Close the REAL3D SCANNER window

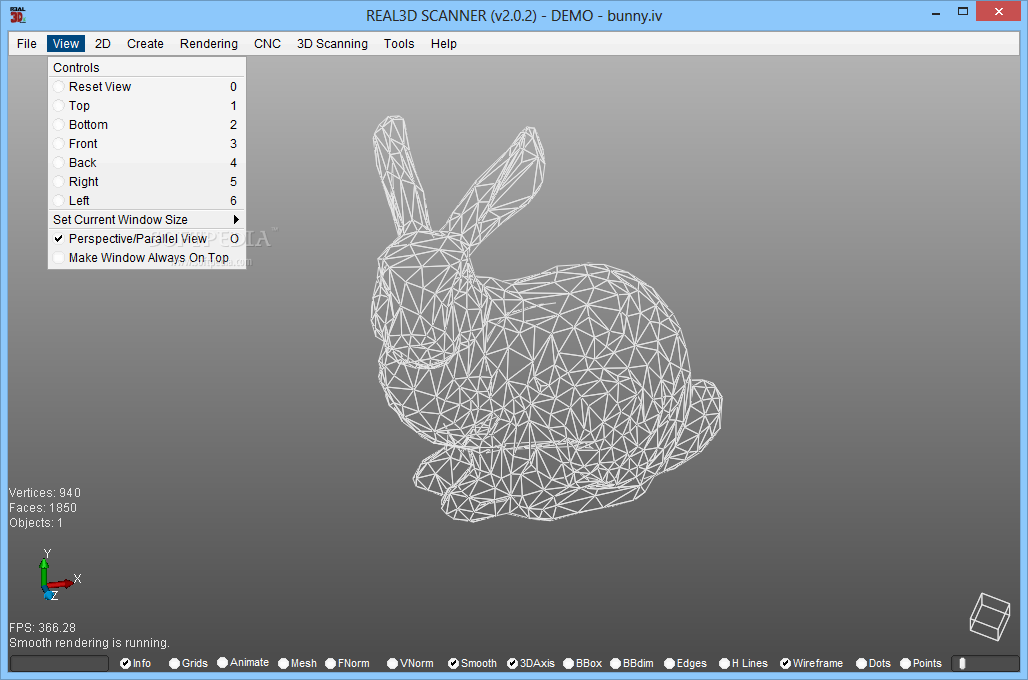pos(998,12)
